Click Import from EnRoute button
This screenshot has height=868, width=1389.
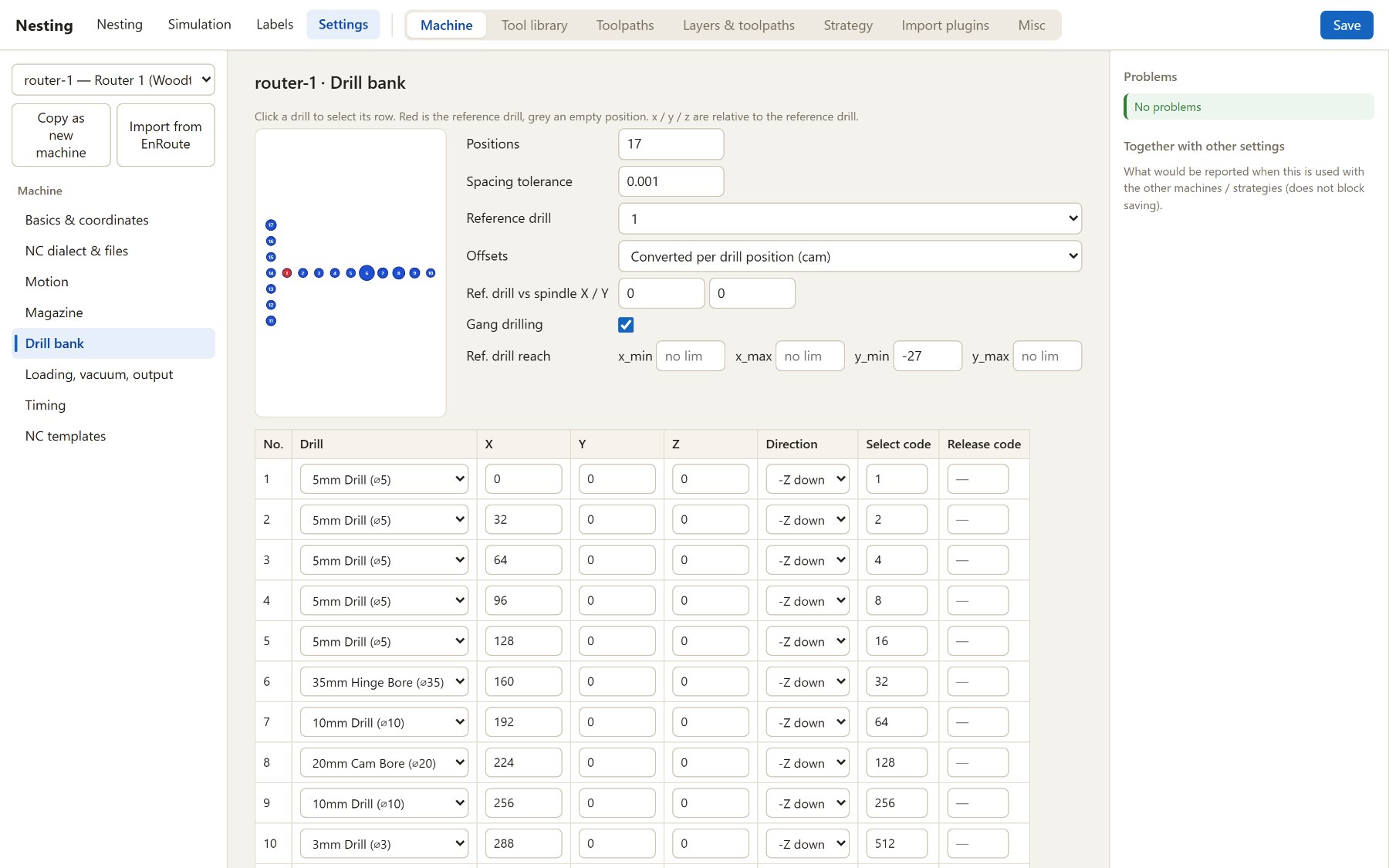point(166,135)
